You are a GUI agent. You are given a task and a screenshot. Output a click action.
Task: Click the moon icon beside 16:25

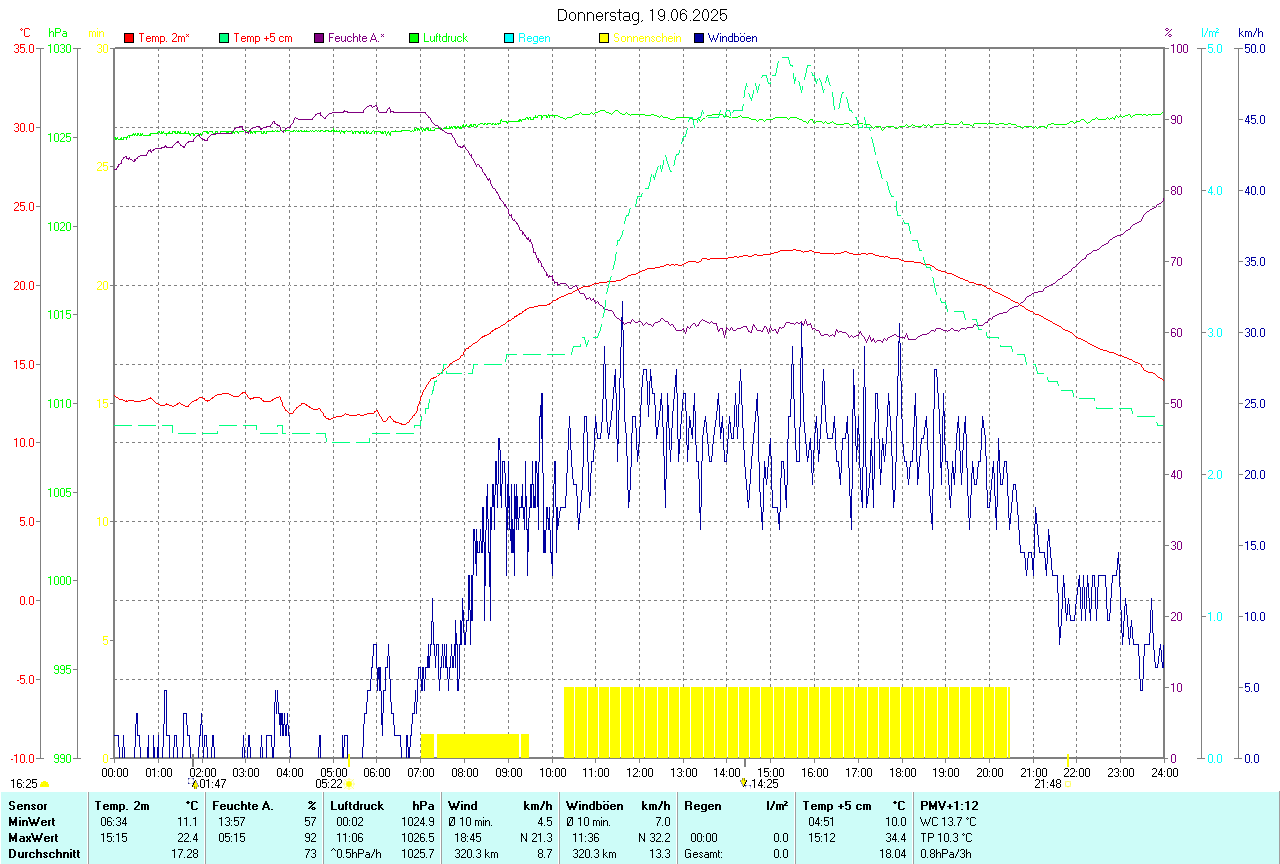pos(45,784)
